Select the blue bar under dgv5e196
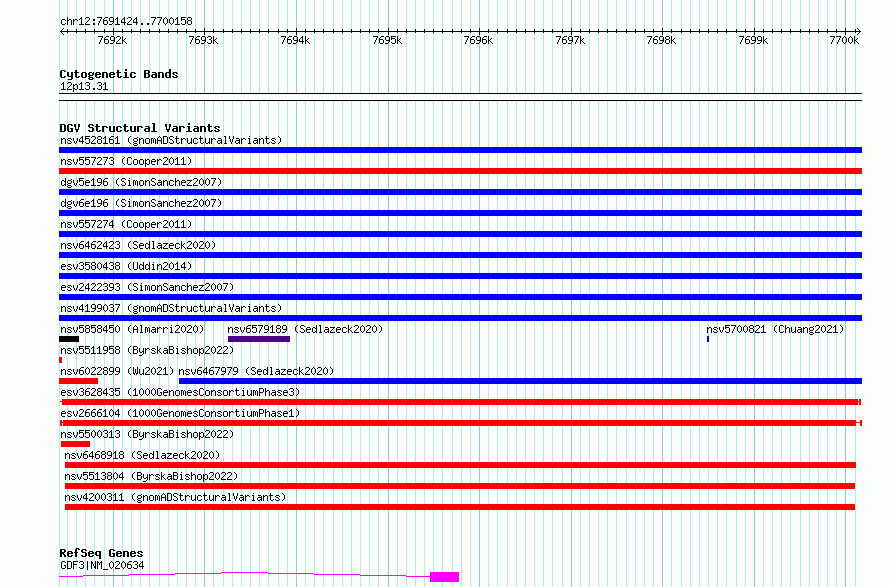This screenshot has height=587, width=890. (x=460, y=192)
